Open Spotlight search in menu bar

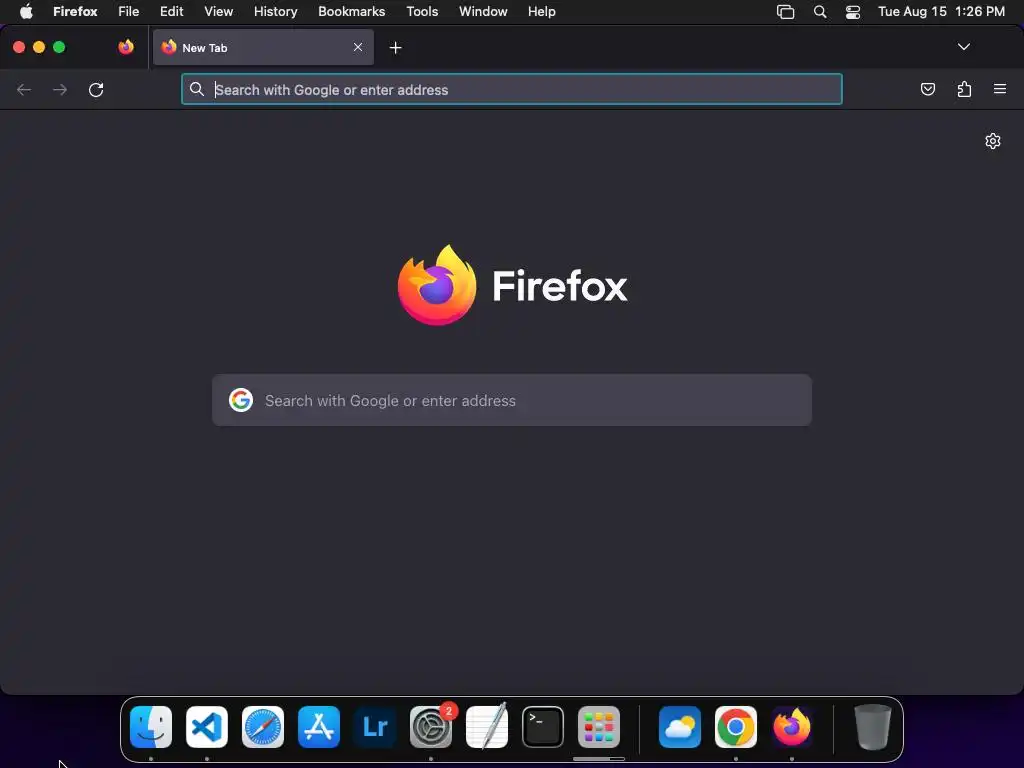coord(820,12)
